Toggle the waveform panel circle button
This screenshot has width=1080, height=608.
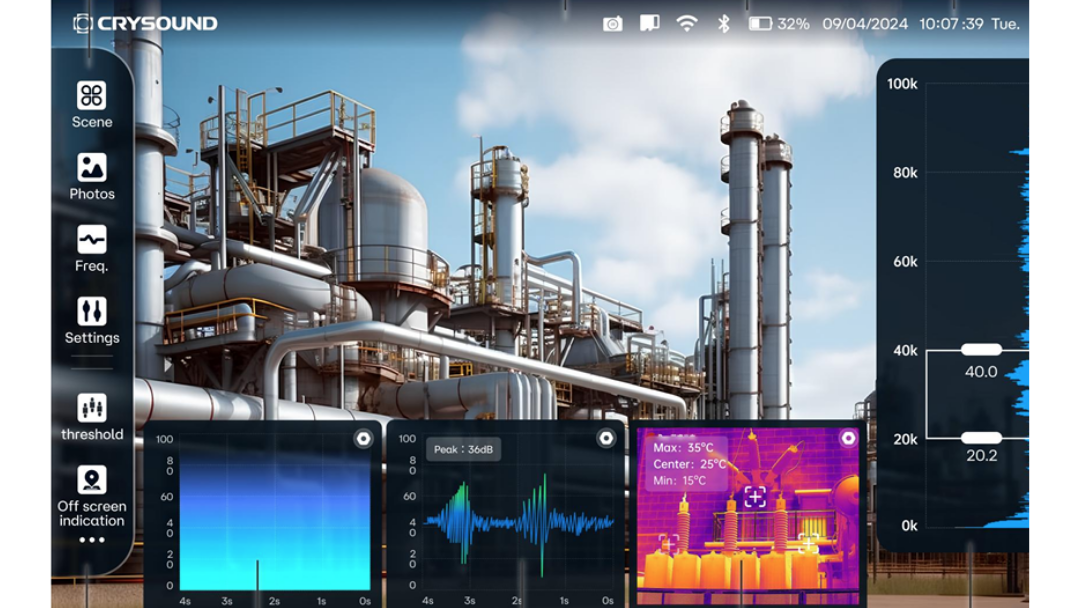click(x=605, y=439)
